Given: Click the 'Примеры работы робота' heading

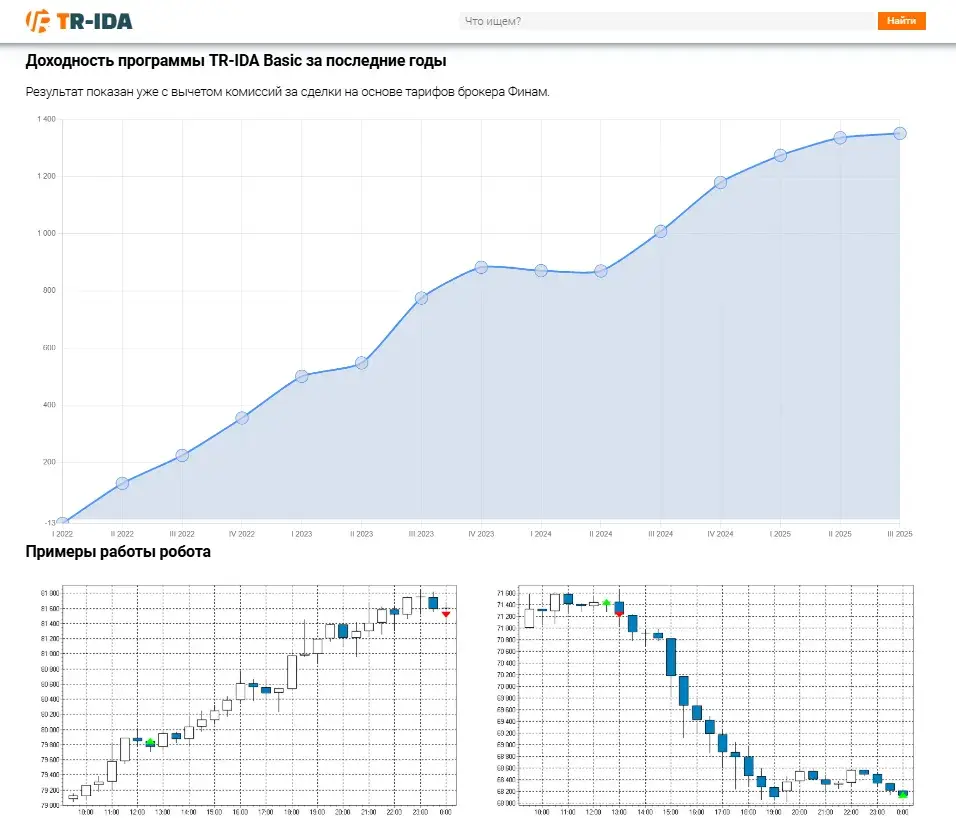Looking at the screenshot, I should point(118,552).
